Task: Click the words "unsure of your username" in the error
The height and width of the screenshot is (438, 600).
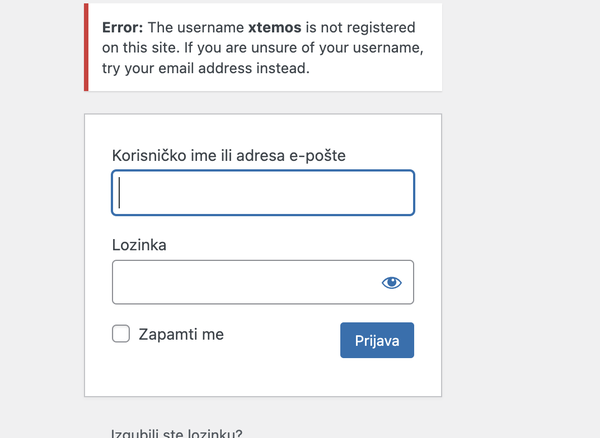Action: point(336,48)
